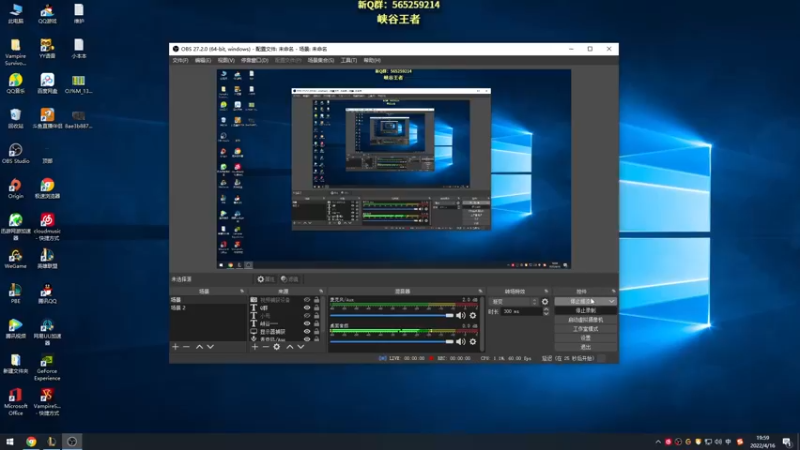Open source properties gear in Sources toolbar
Image resolution: width=800 pixels, height=450 pixels.
coord(277,347)
